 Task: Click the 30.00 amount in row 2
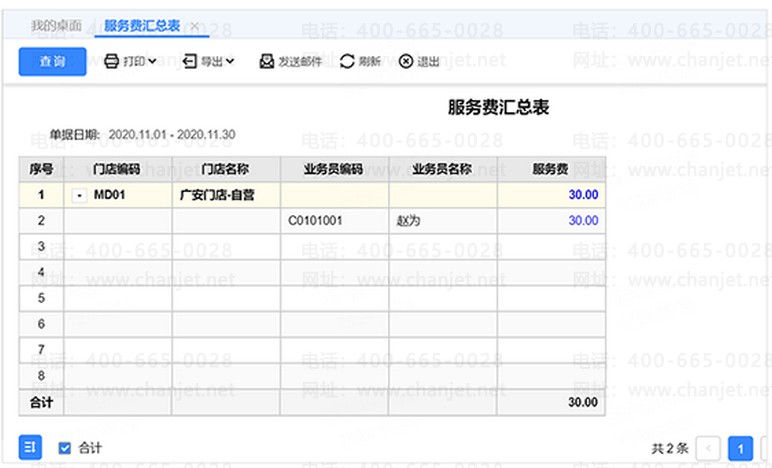pyautogui.click(x=583, y=220)
